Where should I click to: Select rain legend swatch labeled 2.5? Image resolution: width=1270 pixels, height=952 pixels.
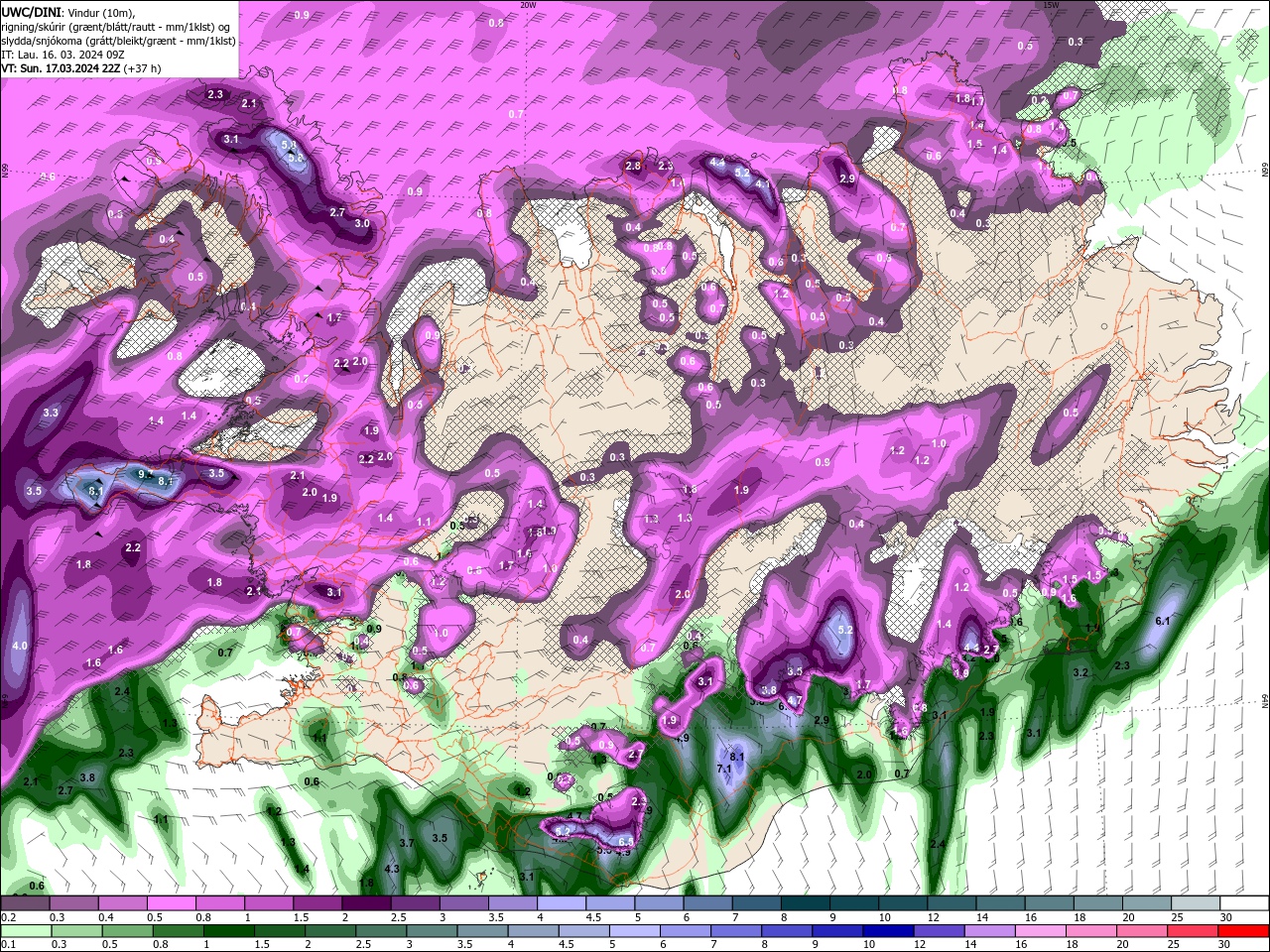[x=379, y=931]
